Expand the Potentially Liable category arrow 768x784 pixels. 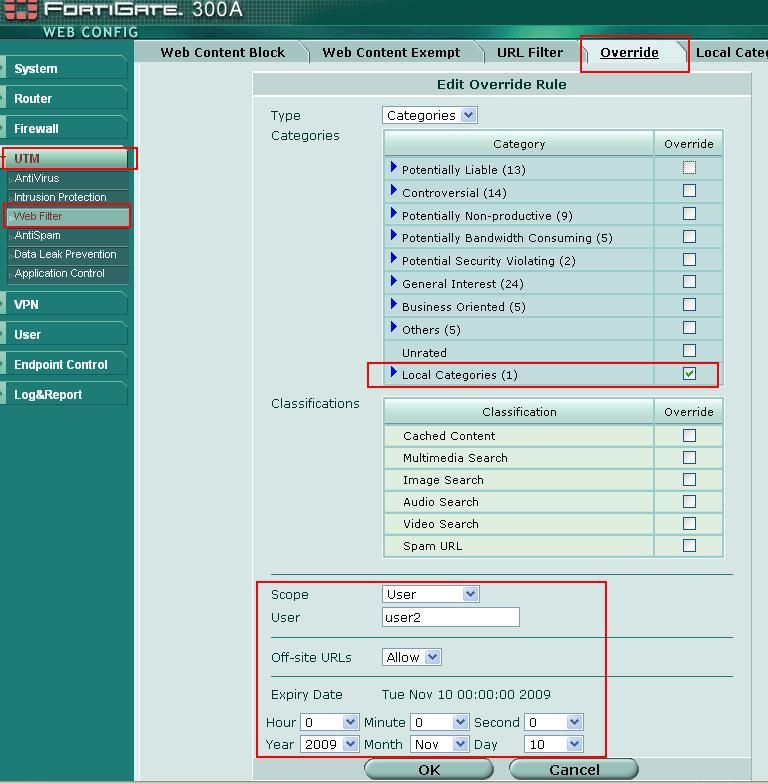tap(394, 168)
